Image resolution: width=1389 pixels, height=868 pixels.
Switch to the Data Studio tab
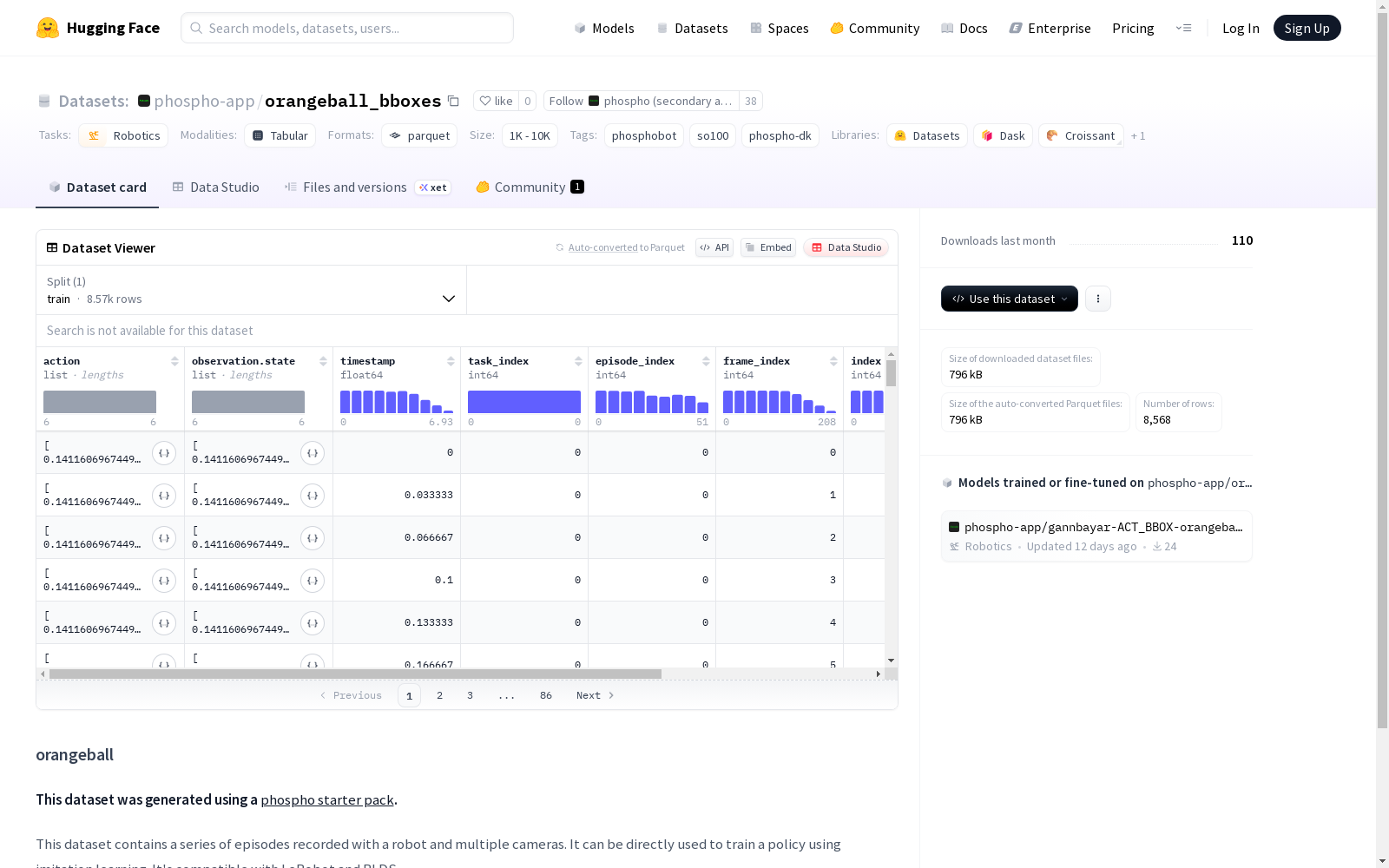216,187
